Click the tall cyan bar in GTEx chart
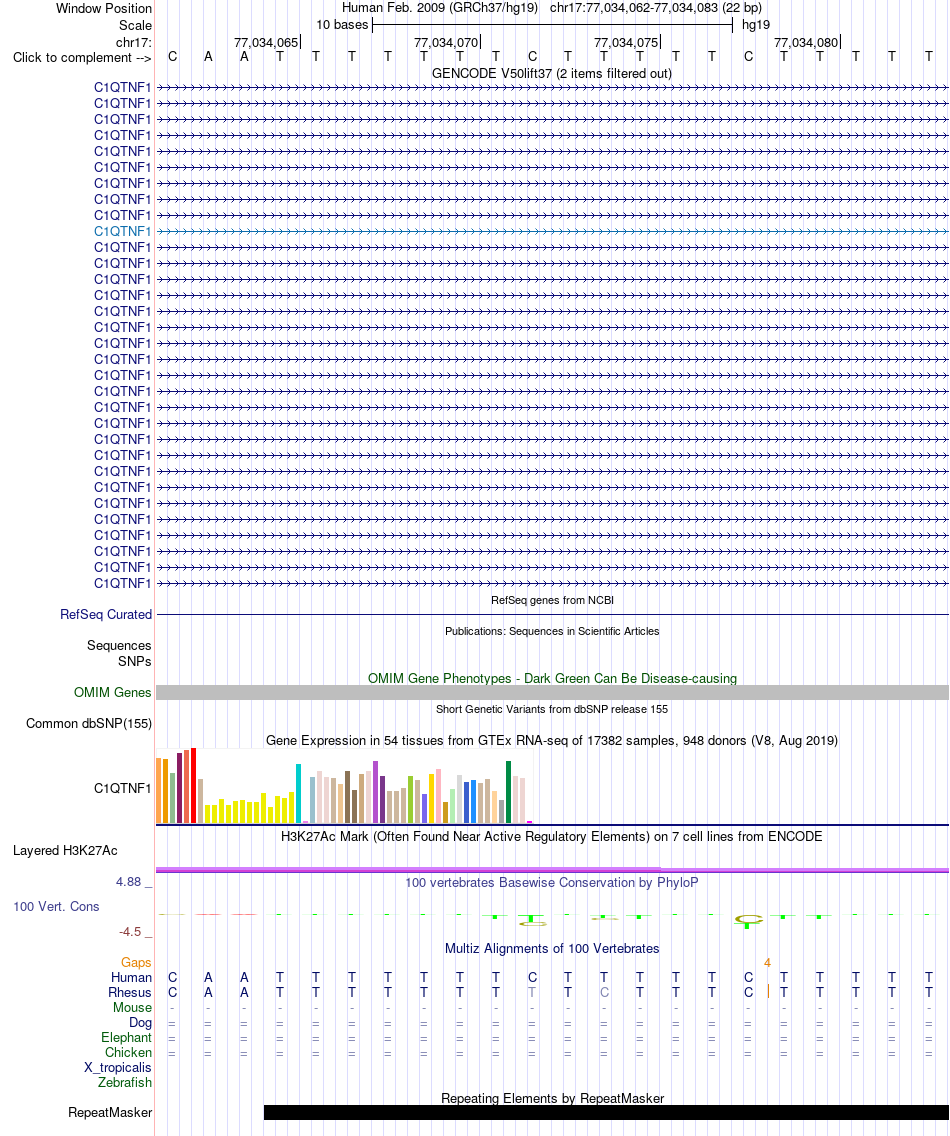This screenshot has height=1136, width=950. click(x=299, y=793)
